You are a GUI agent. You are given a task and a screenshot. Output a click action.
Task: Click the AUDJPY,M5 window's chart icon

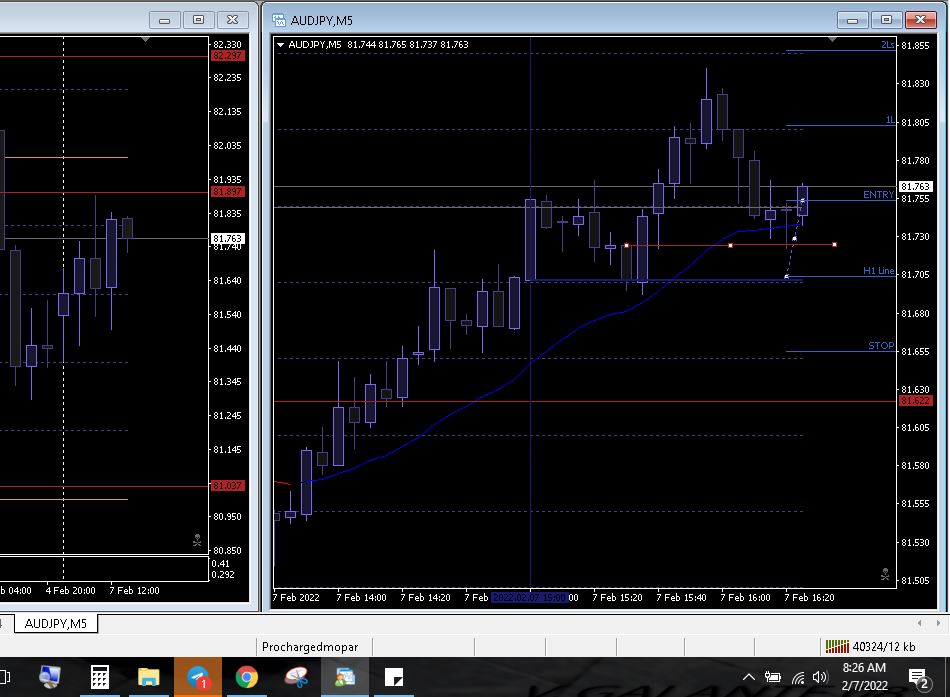coord(279,21)
